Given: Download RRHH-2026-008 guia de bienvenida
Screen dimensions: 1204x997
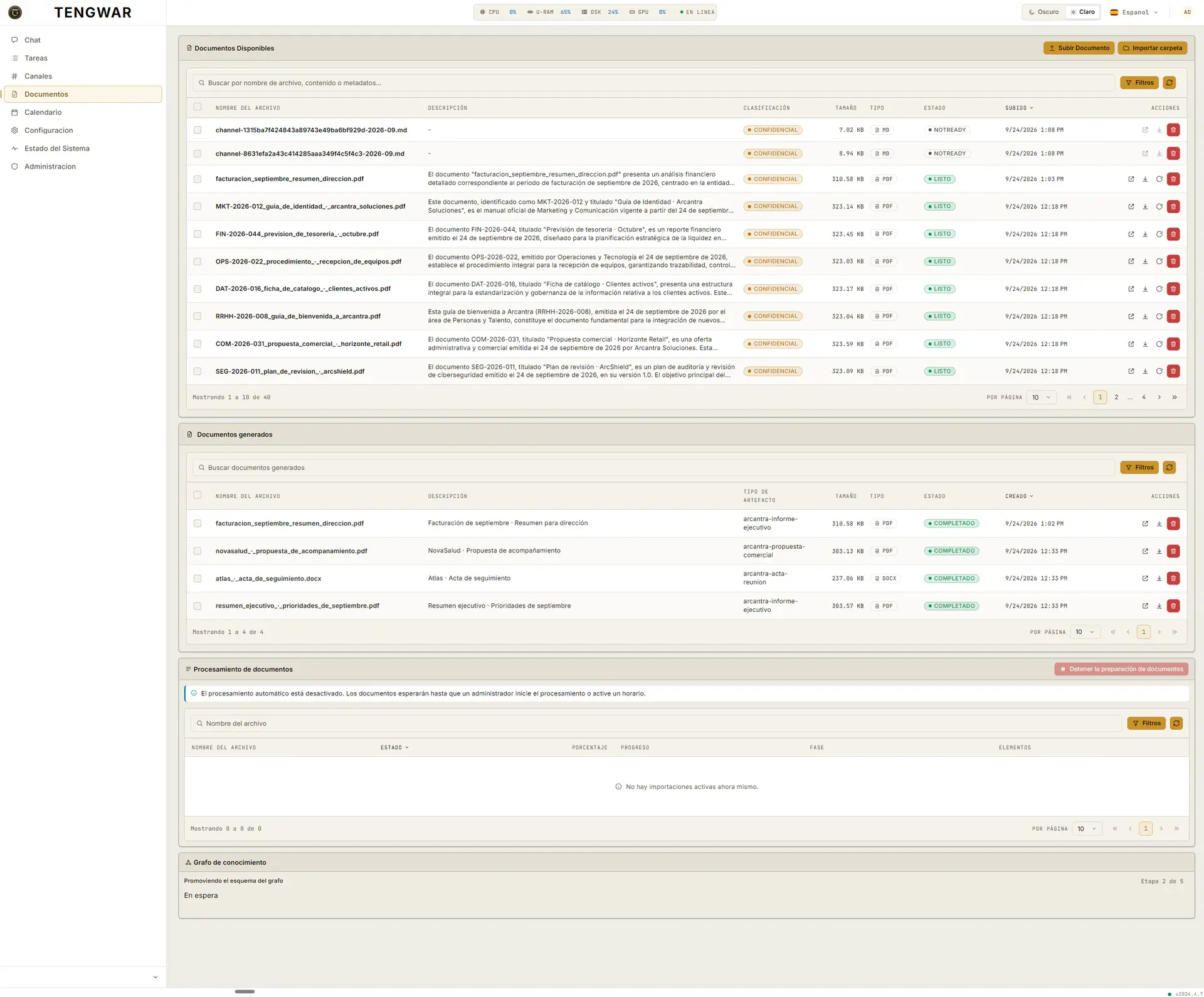Looking at the screenshot, I should tap(1145, 316).
